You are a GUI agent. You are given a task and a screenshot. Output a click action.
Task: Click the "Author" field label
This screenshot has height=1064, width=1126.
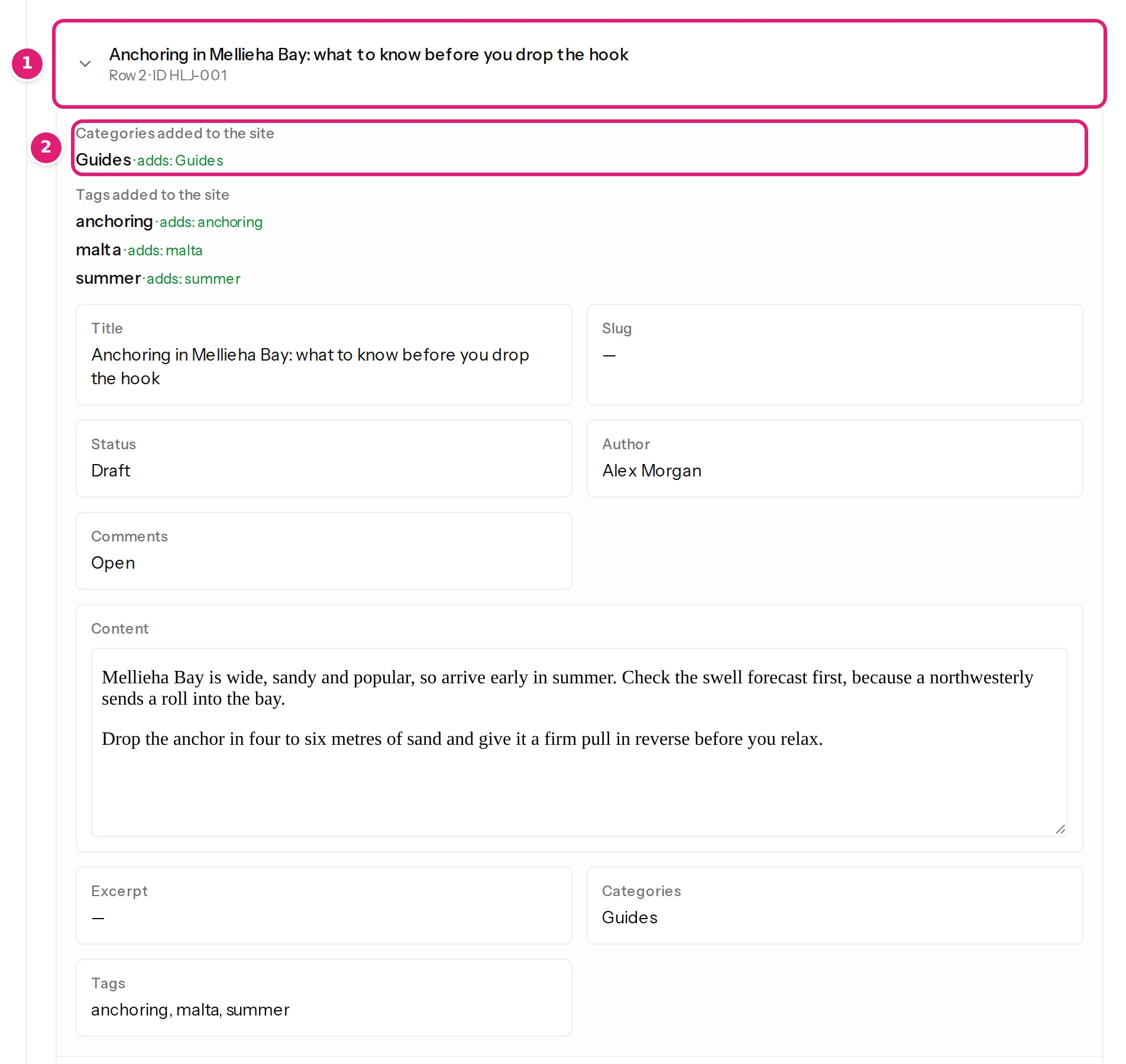[626, 445]
